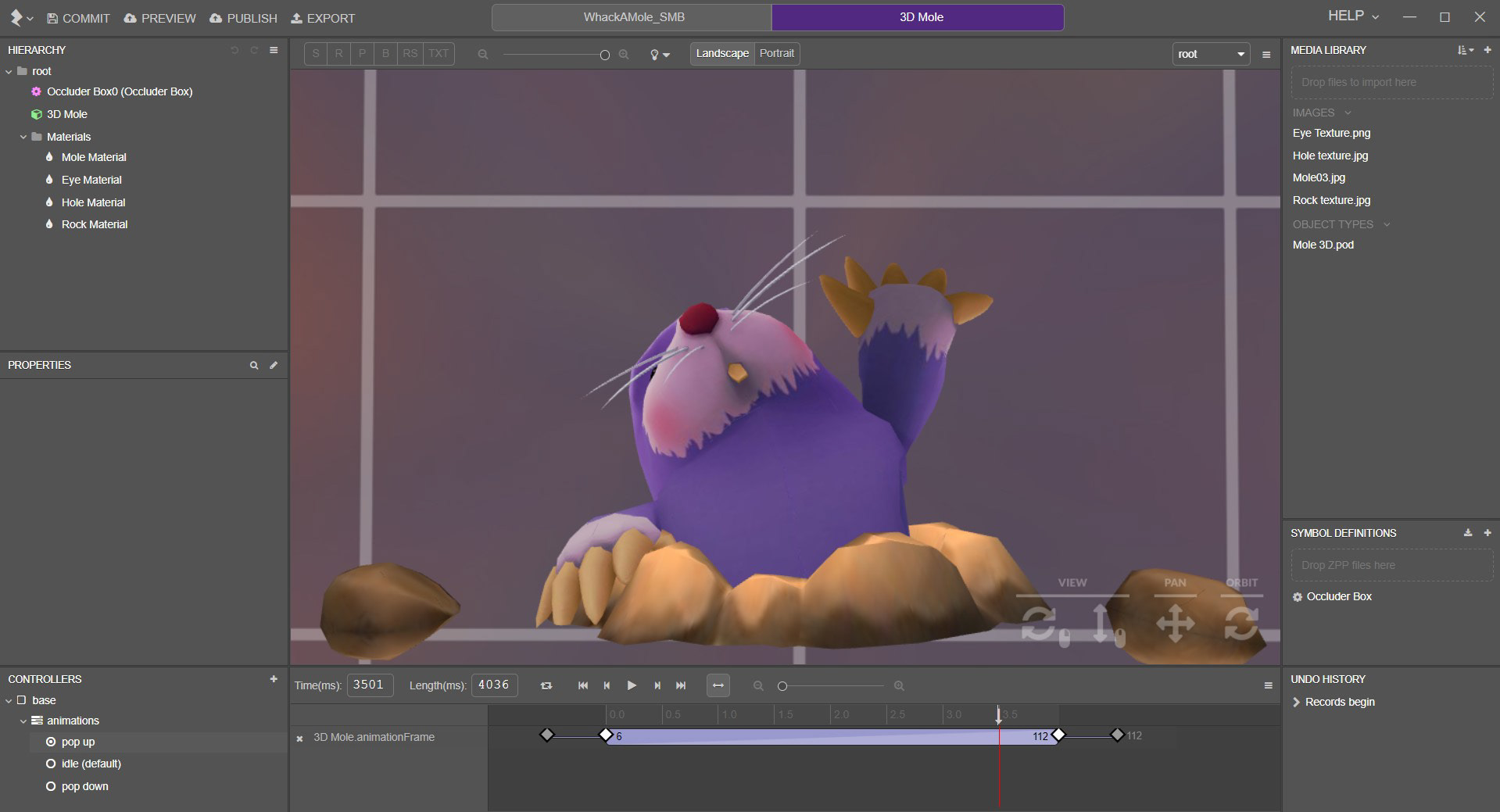Select Hole Material
The width and height of the screenshot is (1500, 812).
click(93, 202)
